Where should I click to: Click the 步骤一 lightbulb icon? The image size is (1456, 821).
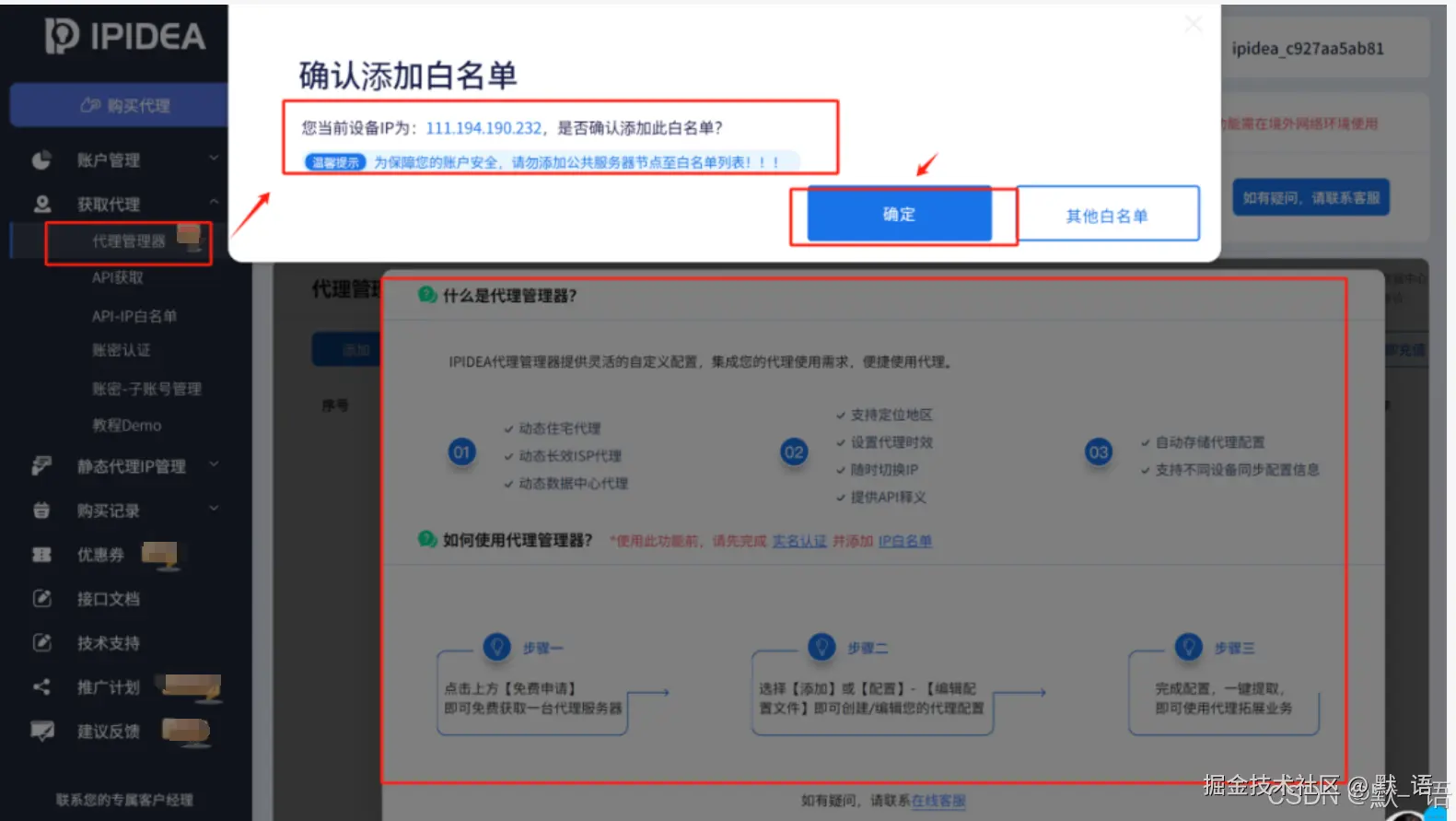point(497,647)
